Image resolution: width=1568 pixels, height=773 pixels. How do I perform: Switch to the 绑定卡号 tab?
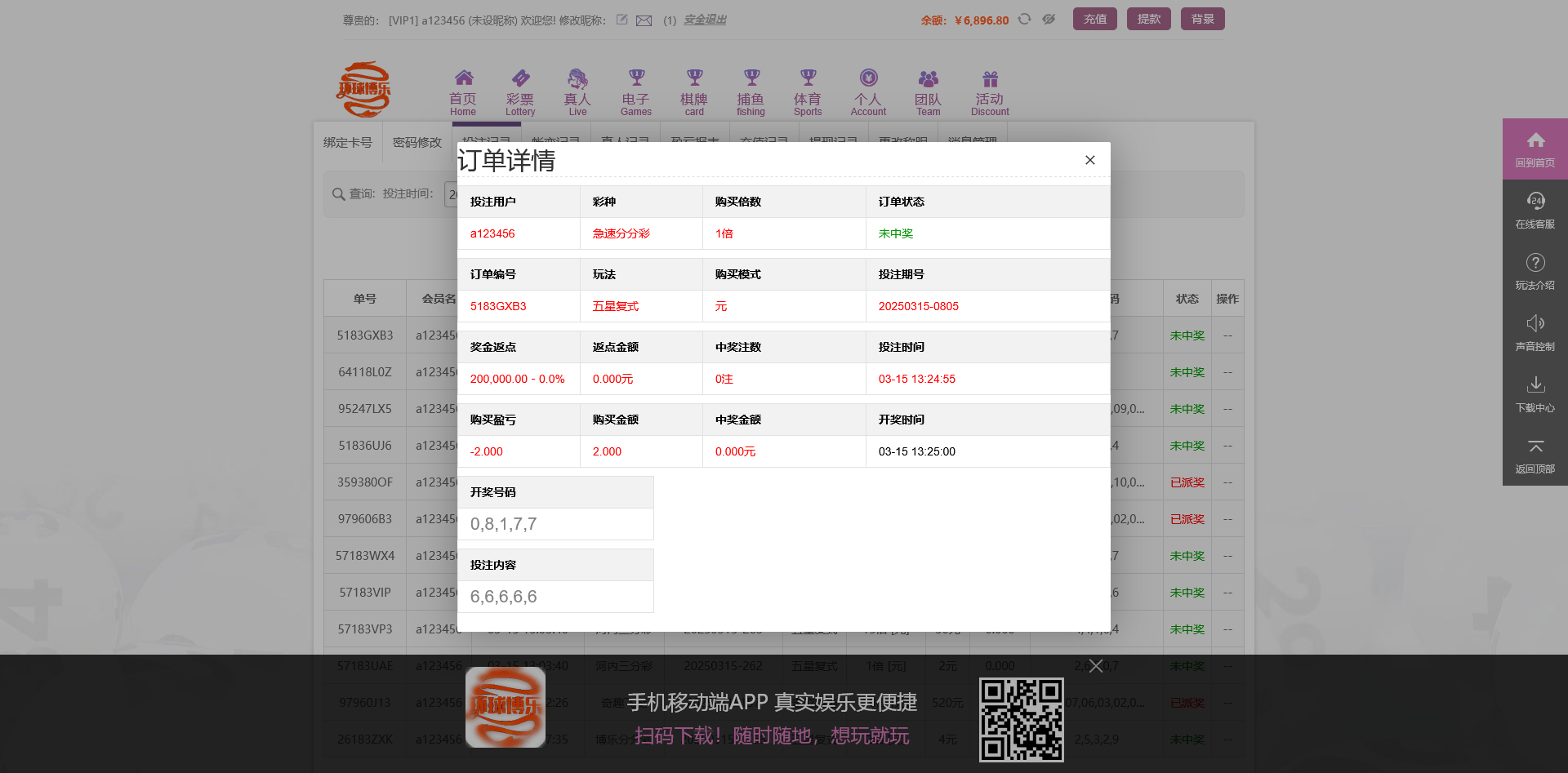point(350,141)
